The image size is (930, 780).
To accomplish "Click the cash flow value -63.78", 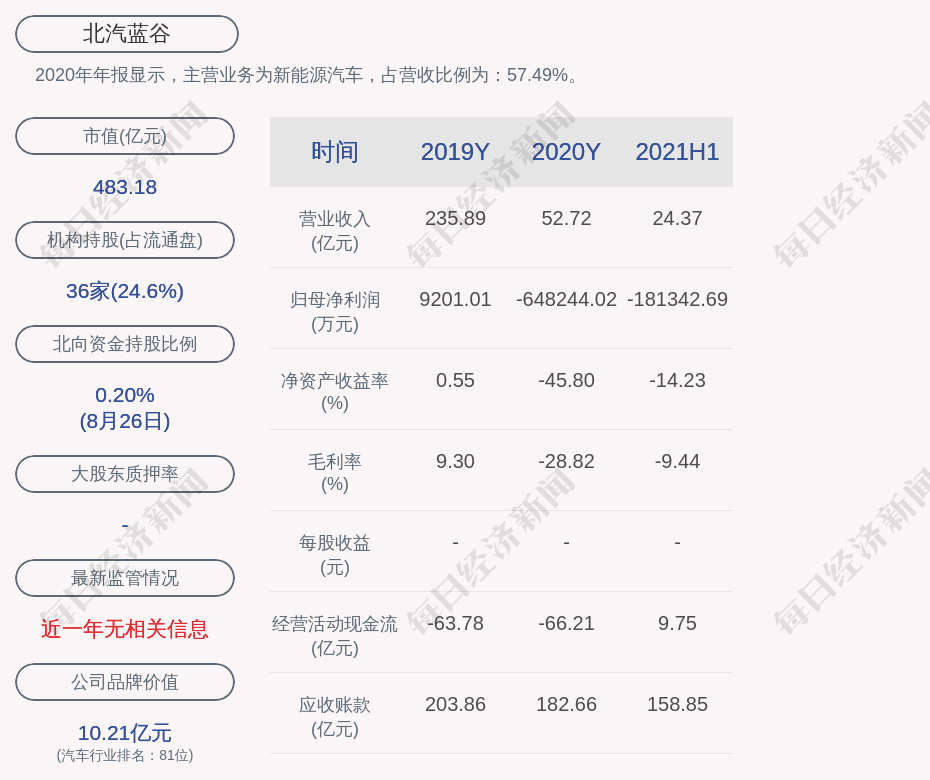I will [455, 623].
